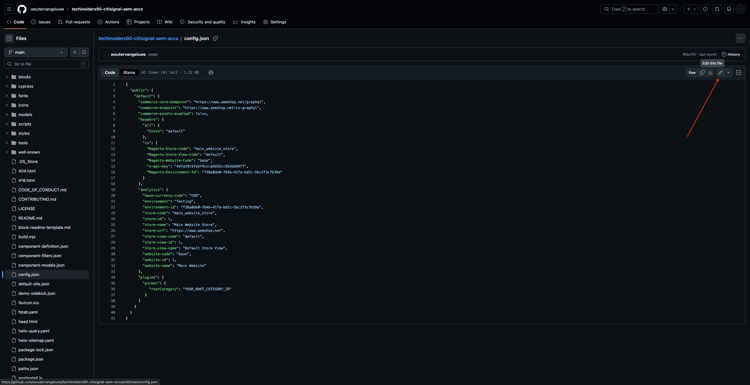Open the user avatar menu

740,9
